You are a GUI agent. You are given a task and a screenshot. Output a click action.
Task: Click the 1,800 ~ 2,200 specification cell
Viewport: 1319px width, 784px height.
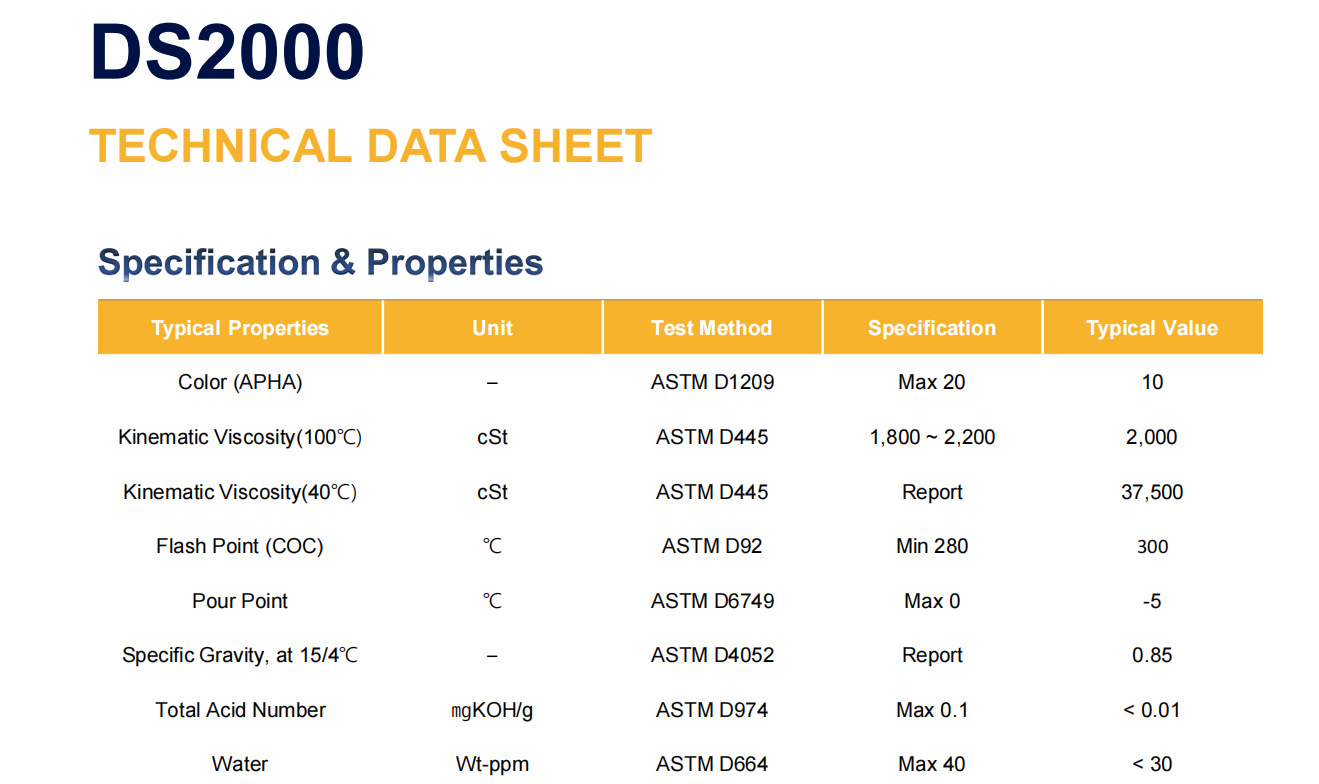(x=932, y=437)
